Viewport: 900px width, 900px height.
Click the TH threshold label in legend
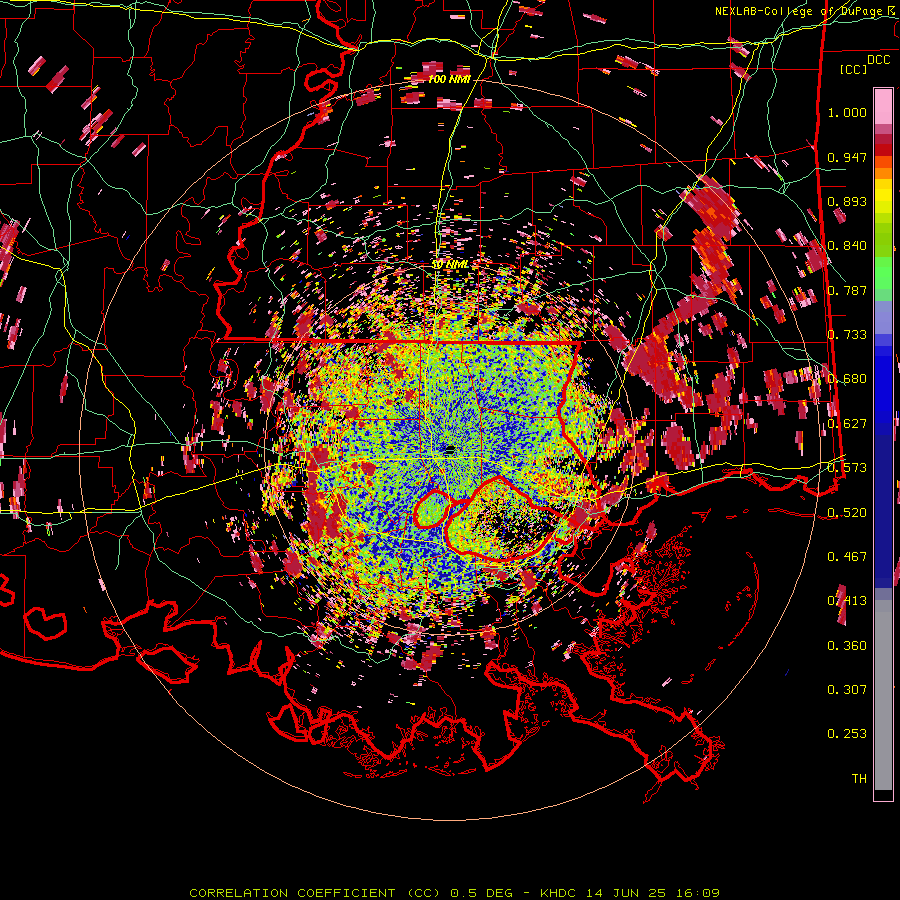(x=859, y=779)
